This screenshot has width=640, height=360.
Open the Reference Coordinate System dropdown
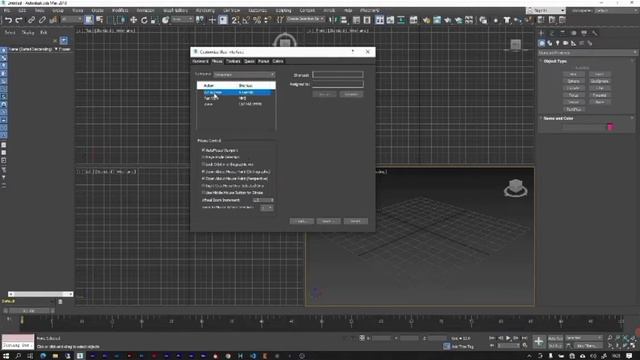click(x=182, y=20)
